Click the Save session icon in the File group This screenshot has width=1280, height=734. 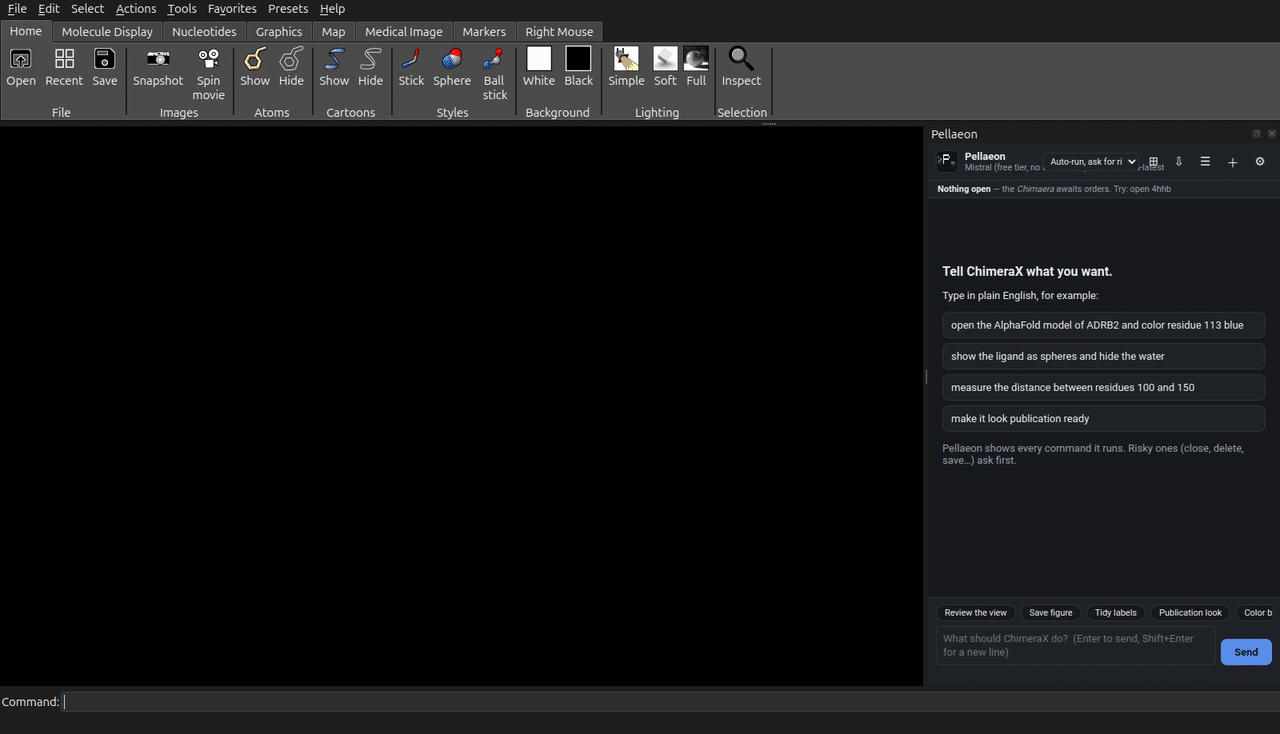point(105,59)
